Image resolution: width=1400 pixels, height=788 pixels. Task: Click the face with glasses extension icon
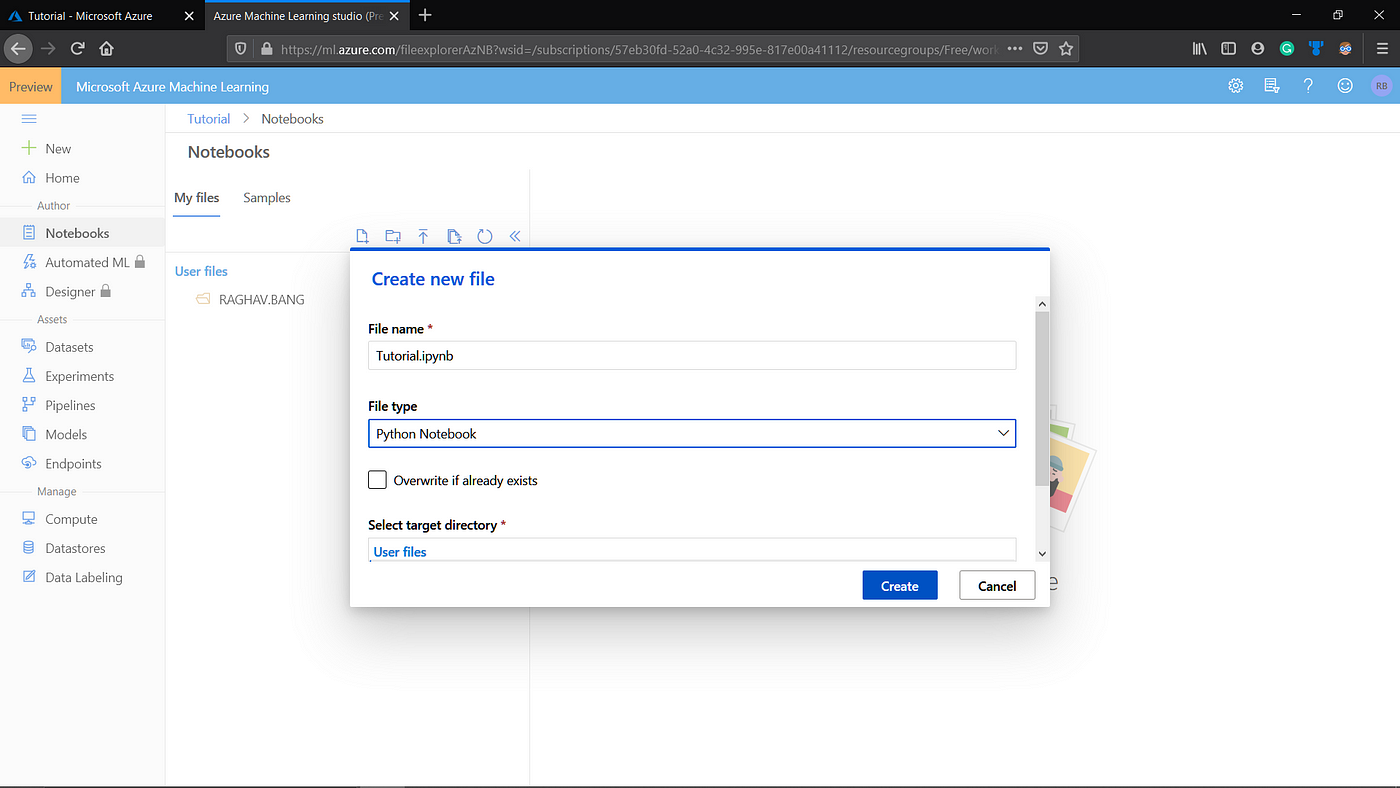[x=1345, y=48]
